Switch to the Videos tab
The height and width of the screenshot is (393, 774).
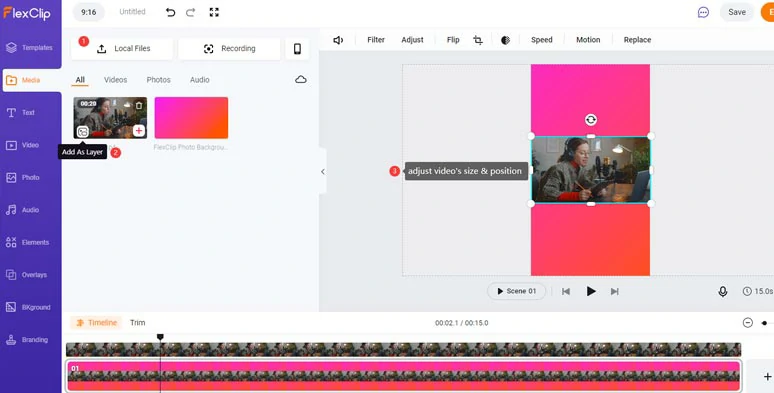point(116,79)
